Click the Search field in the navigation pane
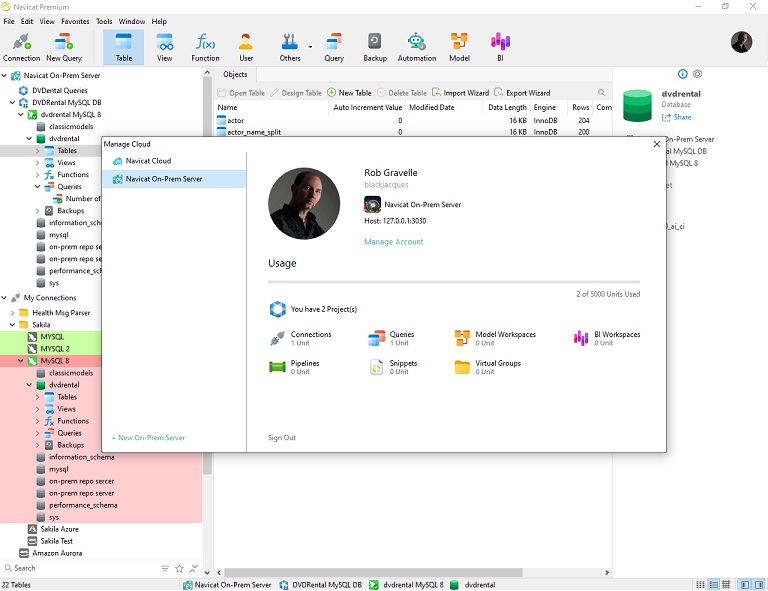768x591 pixels. tap(81, 568)
